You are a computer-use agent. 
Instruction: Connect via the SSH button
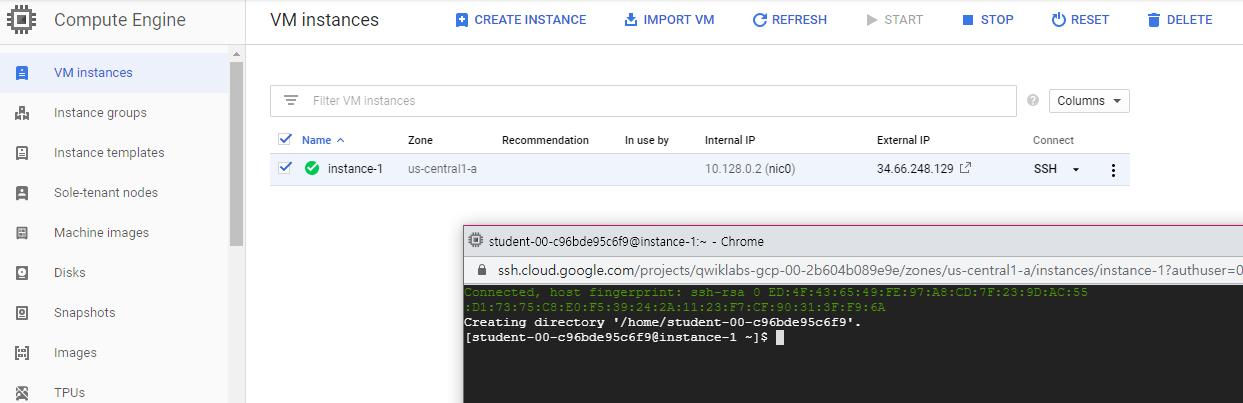point(1045,169)
